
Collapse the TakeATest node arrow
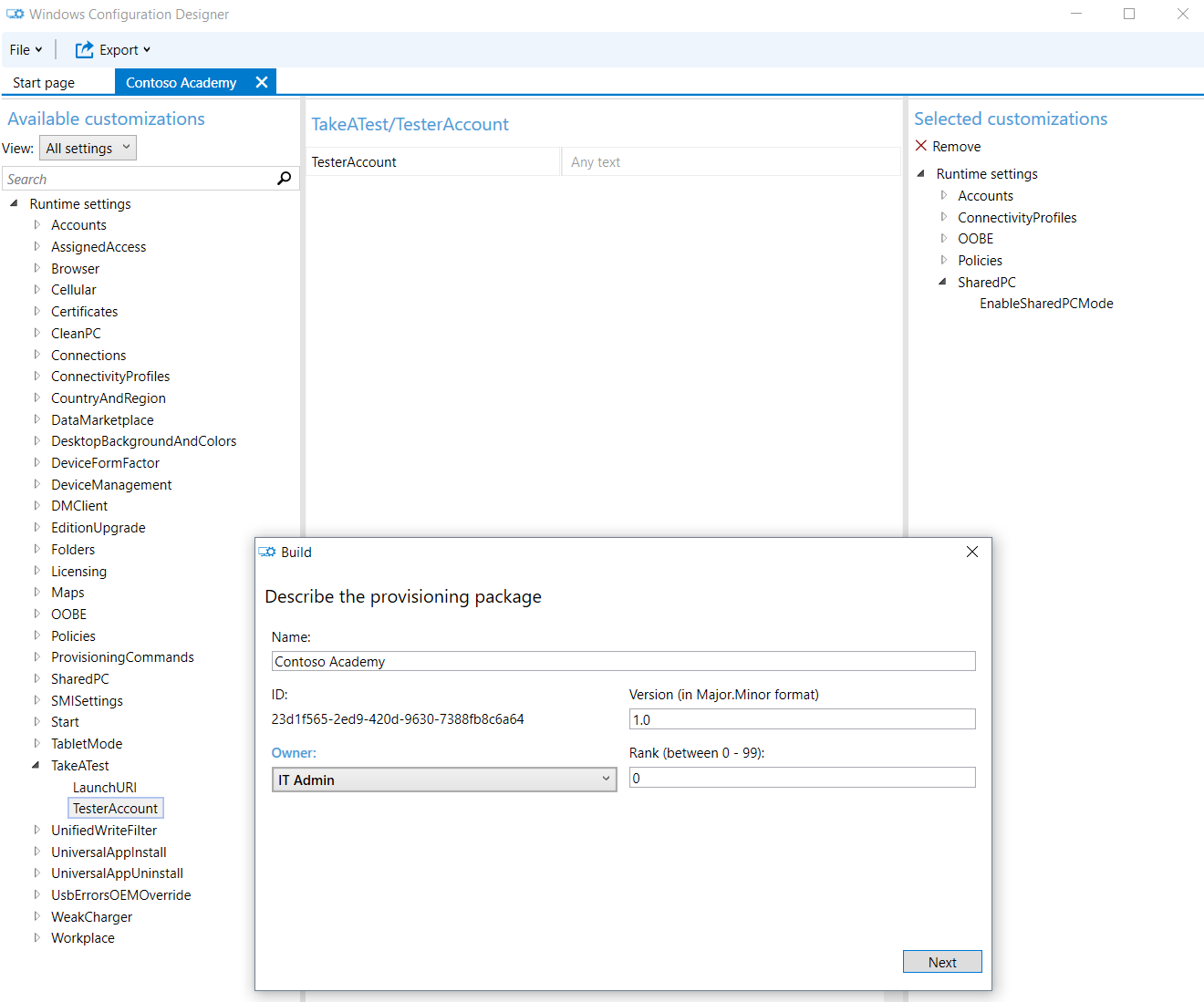[36, 765]
